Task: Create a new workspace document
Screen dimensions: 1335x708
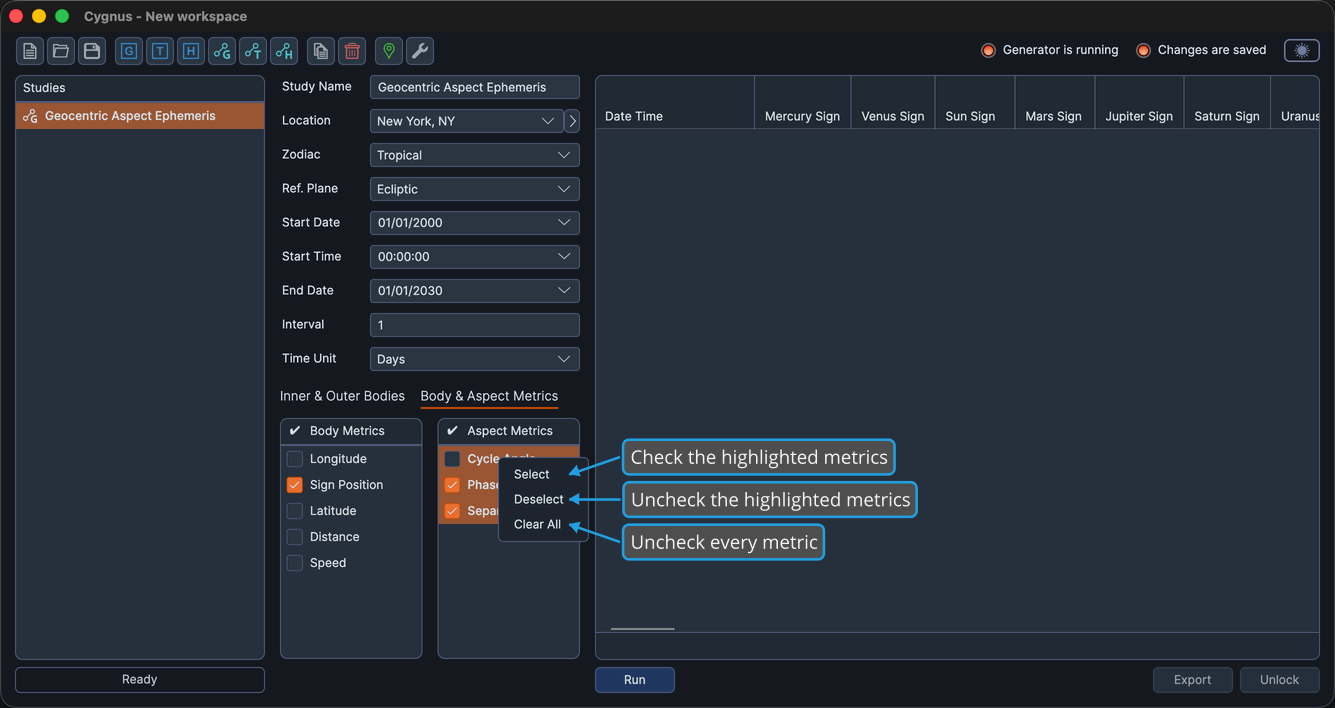Action: coord(30,51)
